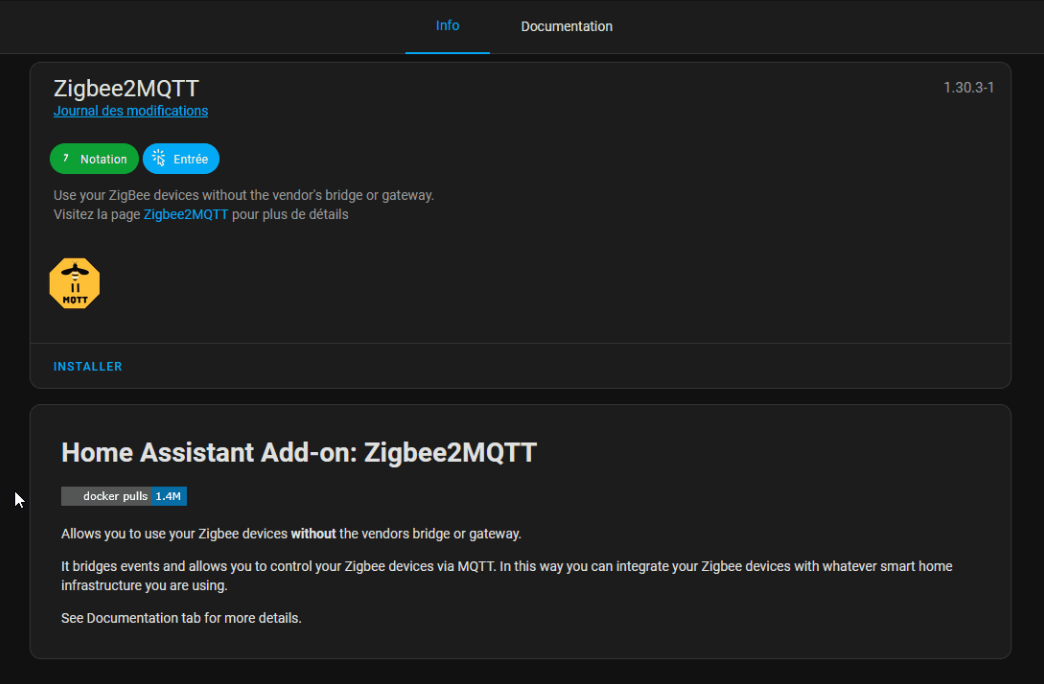Click the version number 1.30.3-1
Image resolution: width=1044 pixels, height=684 pixels.
968,87
